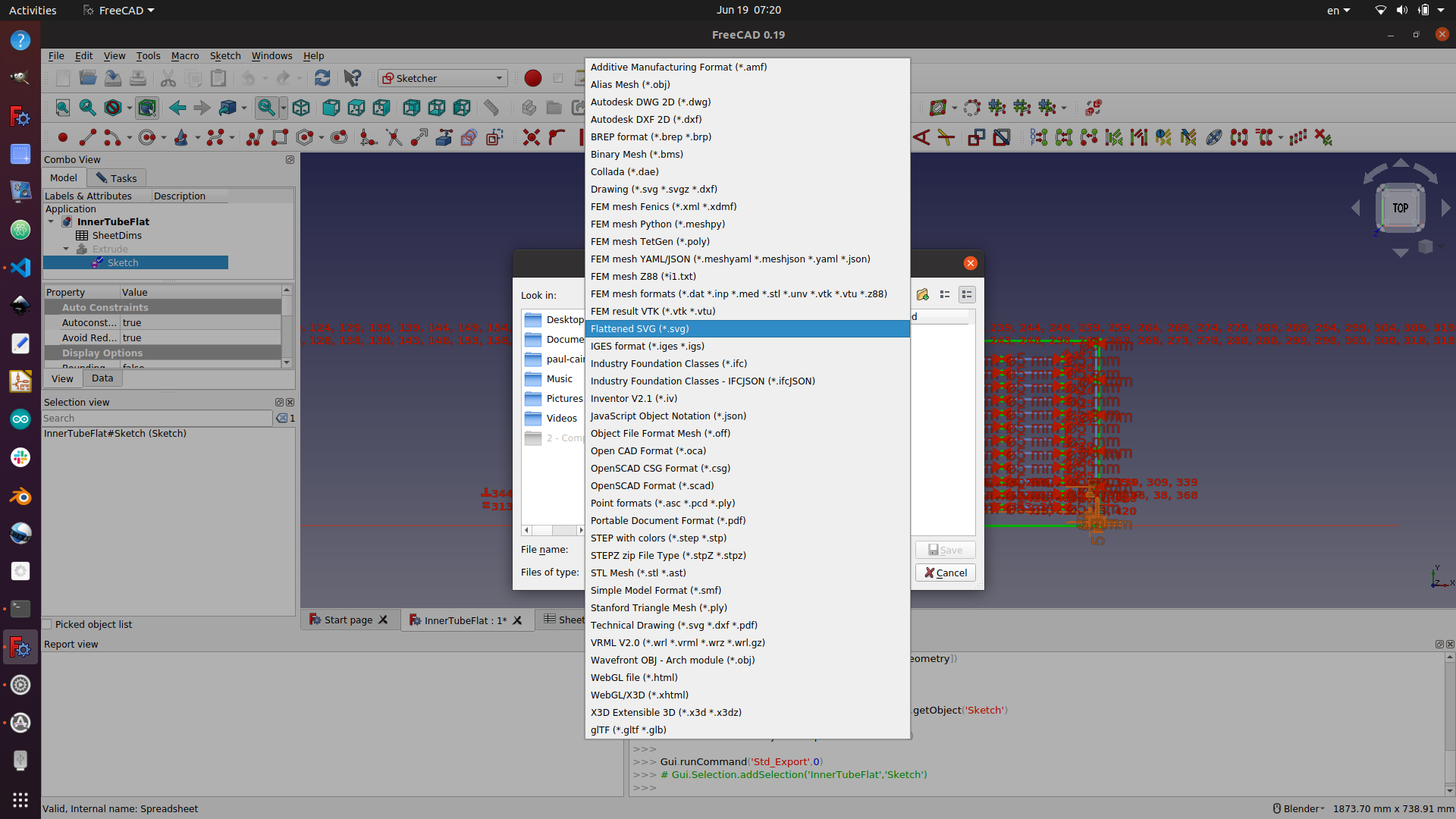Image resolution: width=1456 pixels, height=819 pixels.
Task: Toggle driving/reference constraint icon
Action: click(977, 137)
